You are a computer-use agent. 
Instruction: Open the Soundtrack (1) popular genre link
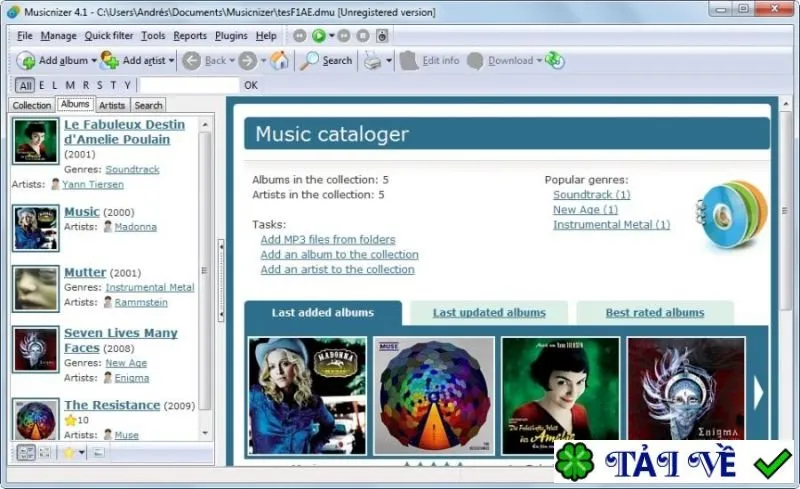[591, 194]
